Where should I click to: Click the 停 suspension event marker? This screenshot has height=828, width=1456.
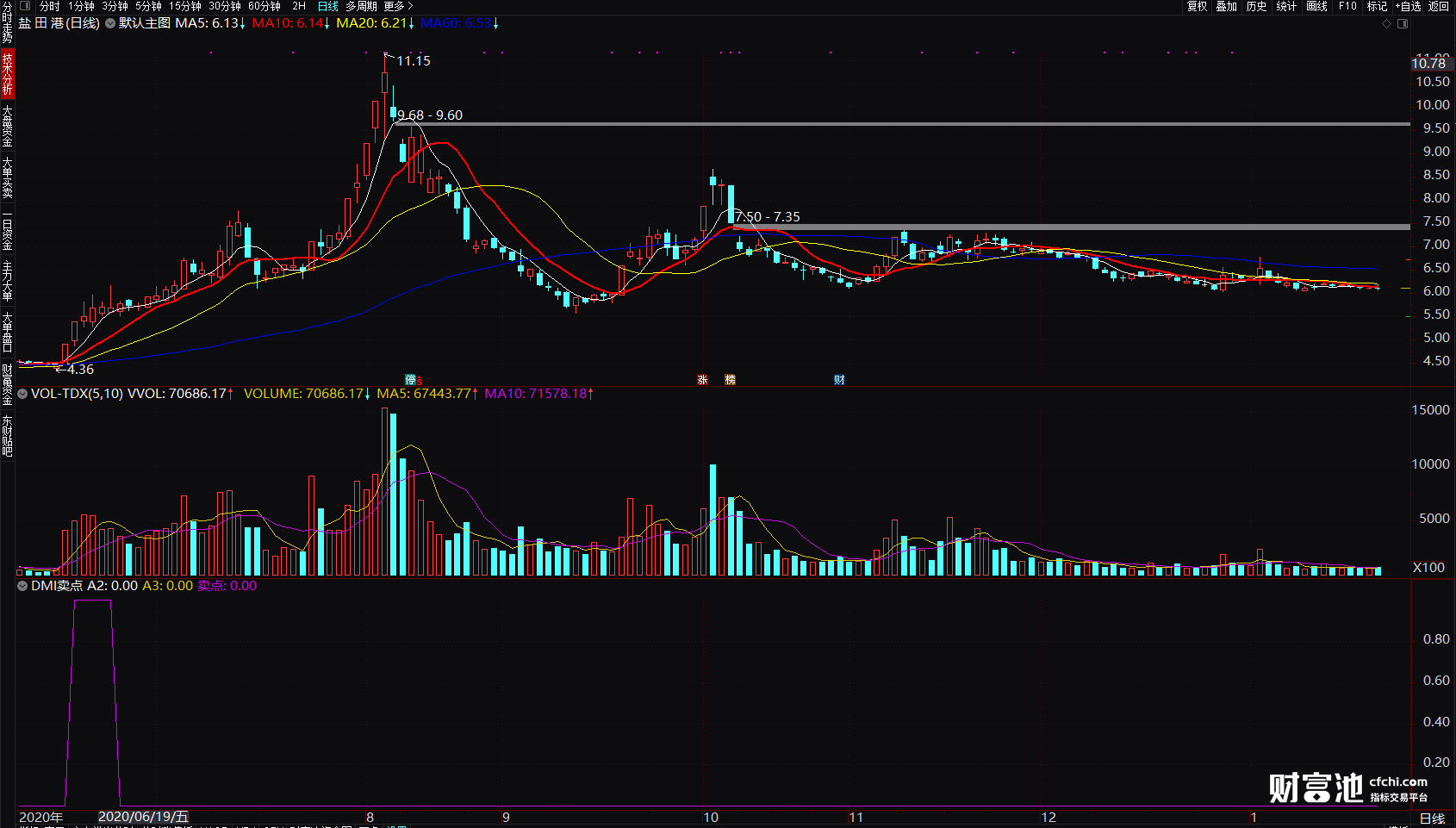pos(411,380)
